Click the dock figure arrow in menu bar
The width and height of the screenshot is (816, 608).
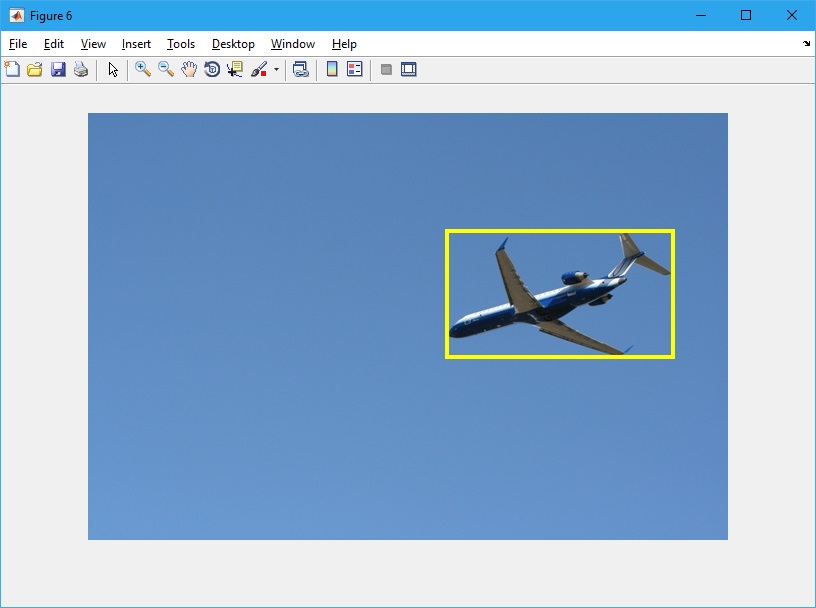[806, 44]
